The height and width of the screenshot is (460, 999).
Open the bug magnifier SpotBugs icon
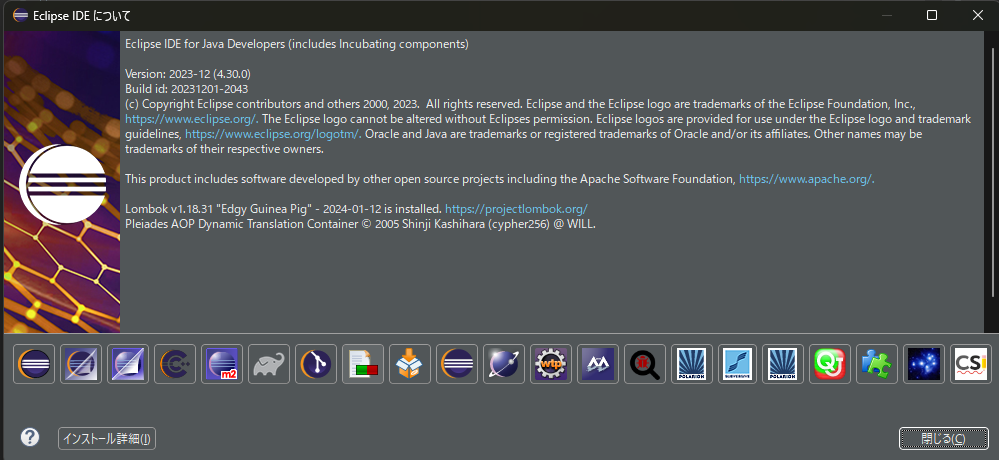645,364
